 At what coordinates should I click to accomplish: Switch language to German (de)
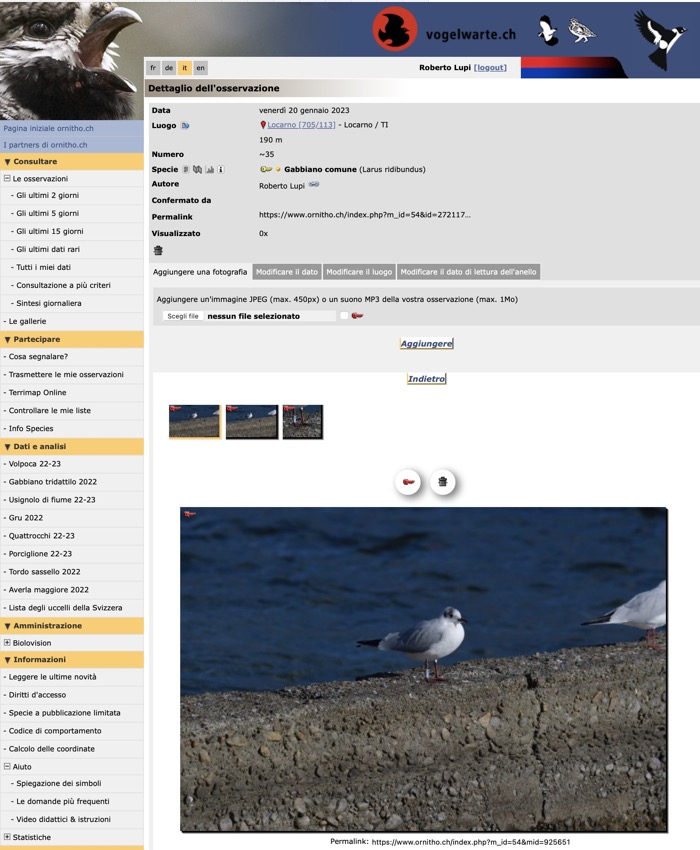click(169, 68)
